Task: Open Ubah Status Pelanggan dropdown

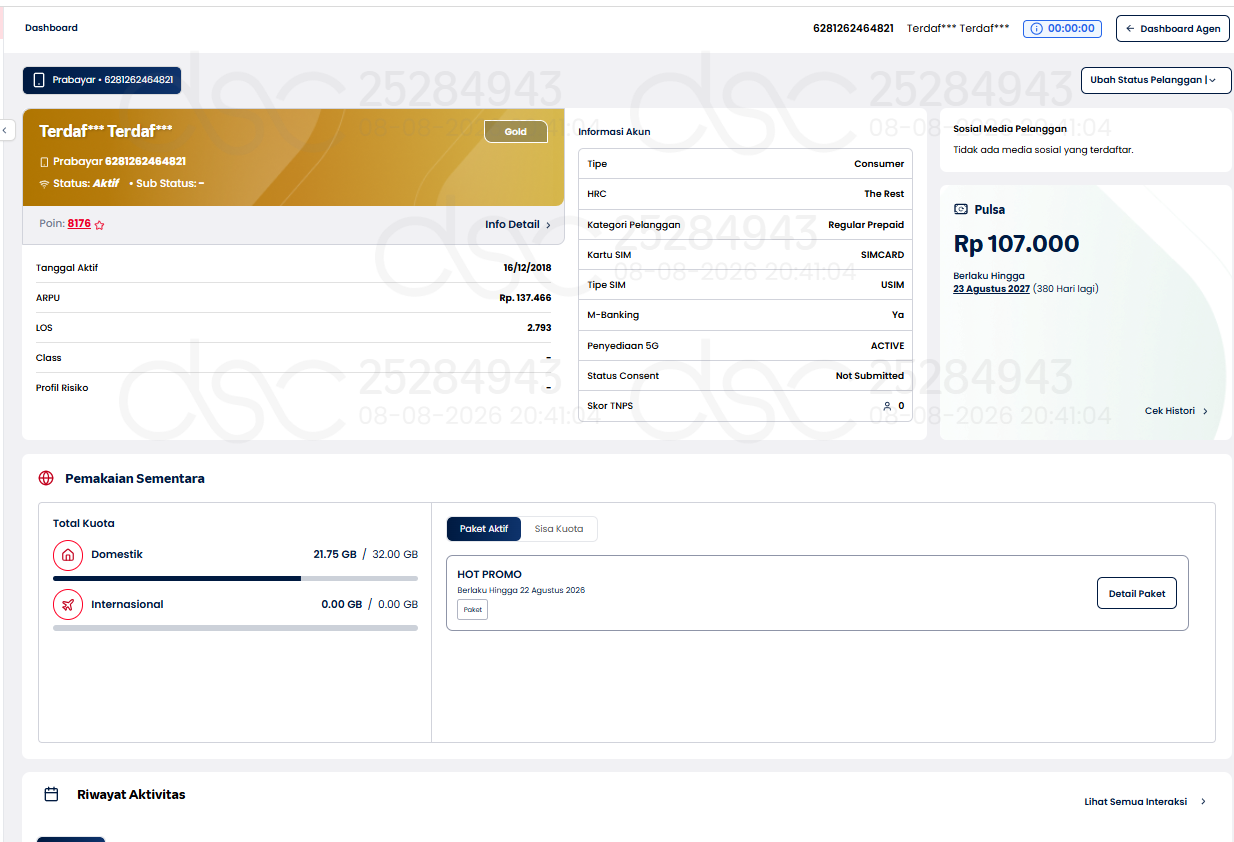Action: tap(1156, 80)
